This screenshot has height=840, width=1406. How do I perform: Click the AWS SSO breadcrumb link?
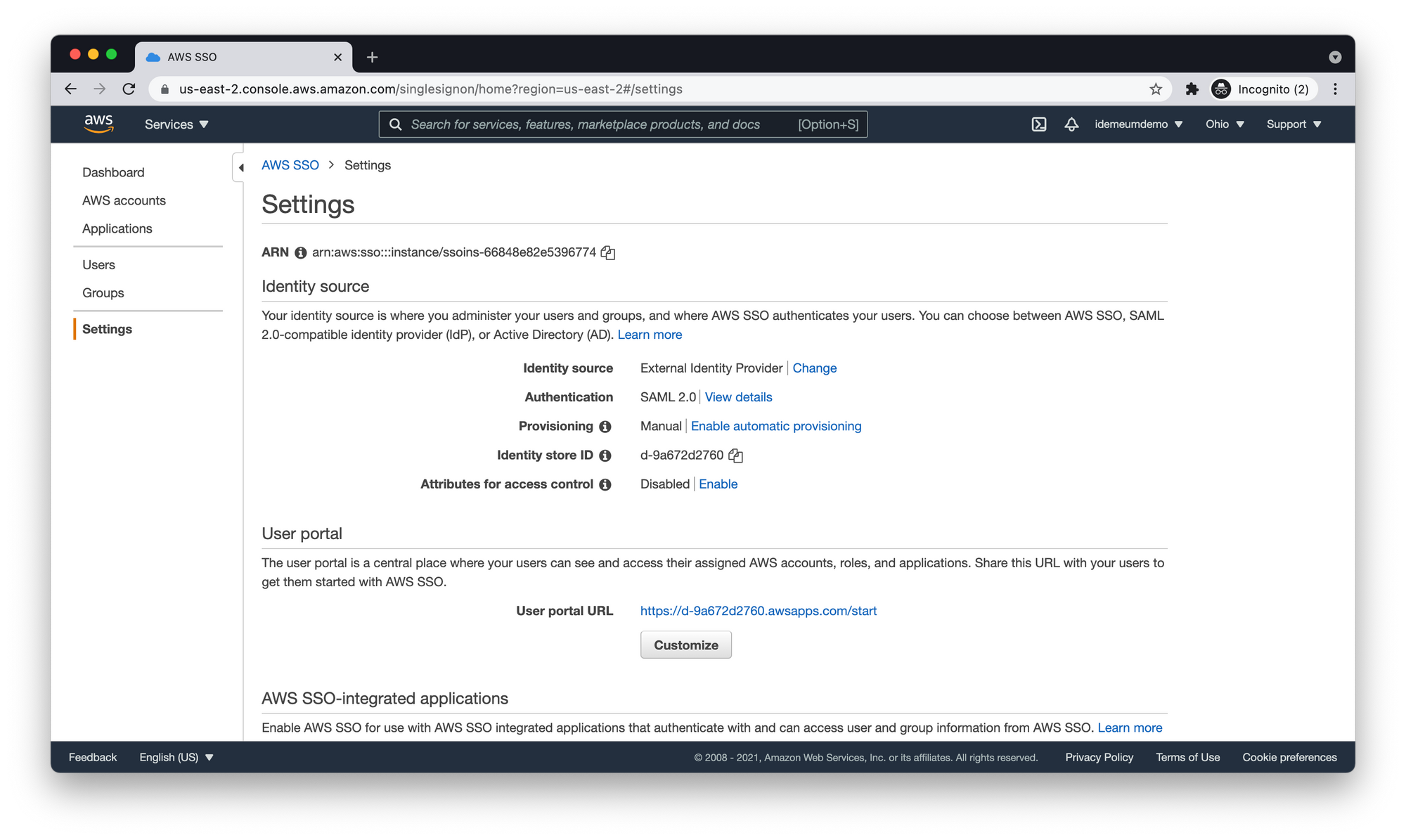pyautogui.click(x=290, y=165)
